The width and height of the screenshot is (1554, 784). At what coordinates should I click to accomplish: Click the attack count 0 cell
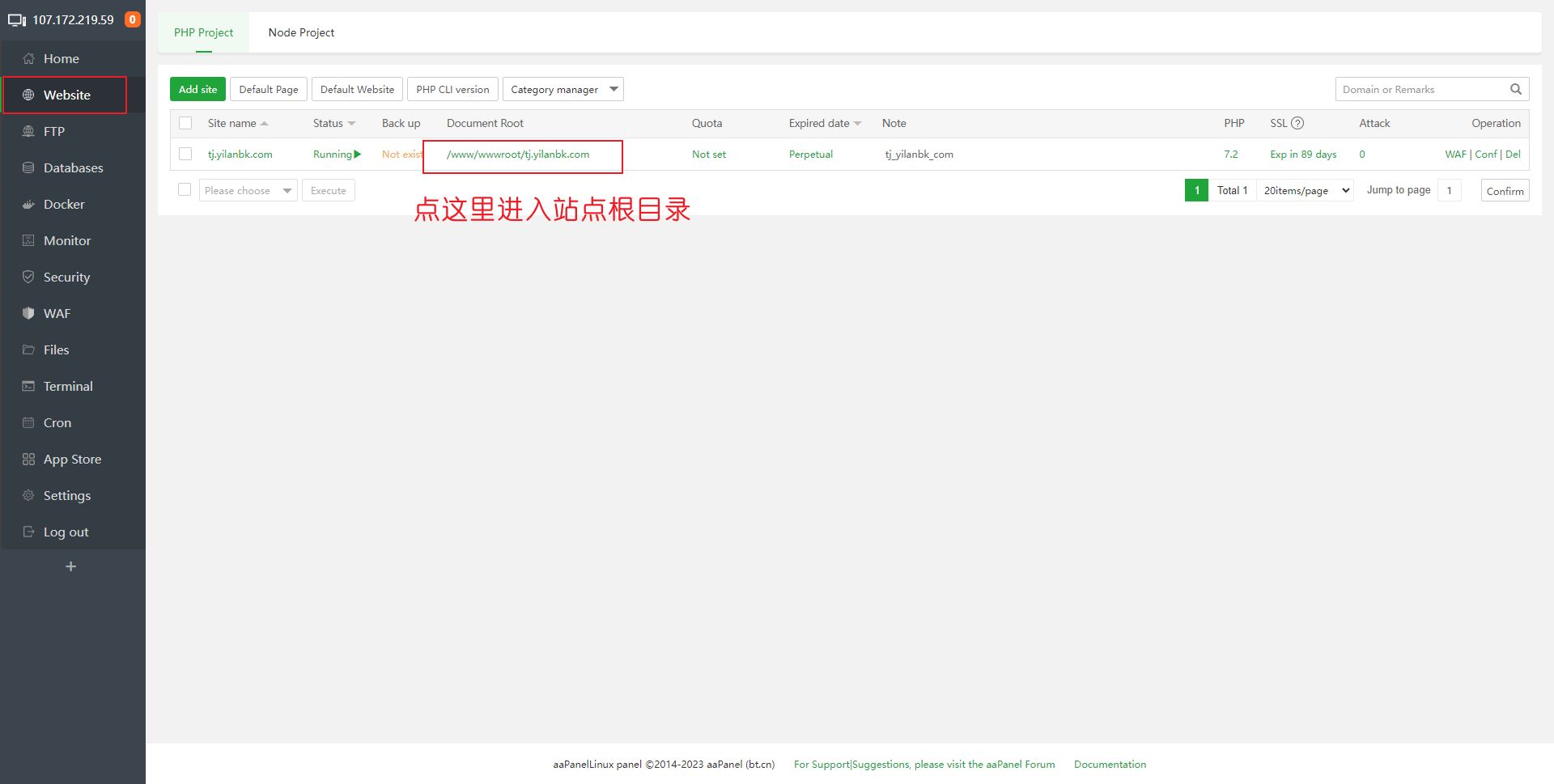[1362, 154]
